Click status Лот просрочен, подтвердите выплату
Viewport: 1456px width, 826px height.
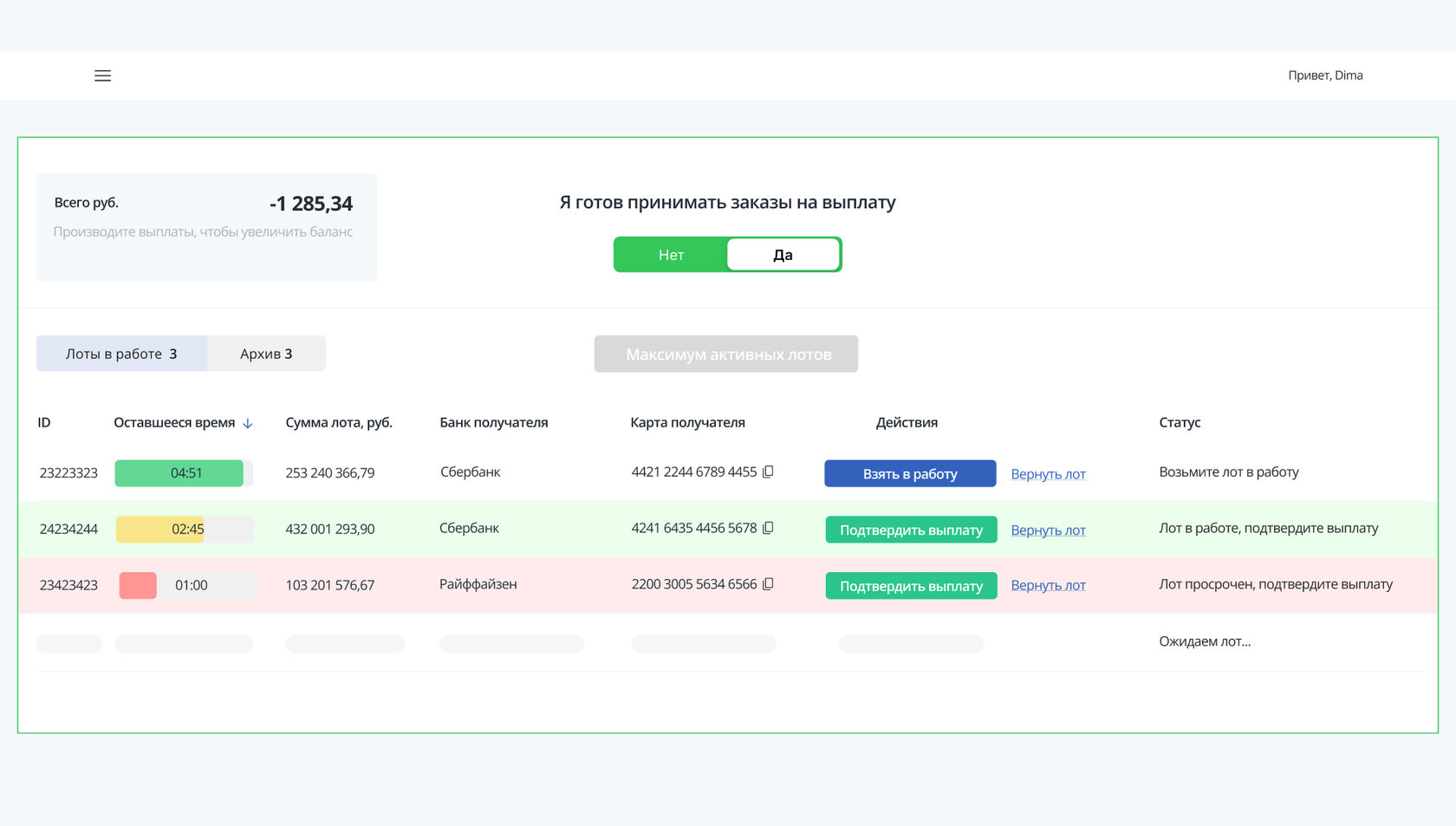click(1276, 584)
